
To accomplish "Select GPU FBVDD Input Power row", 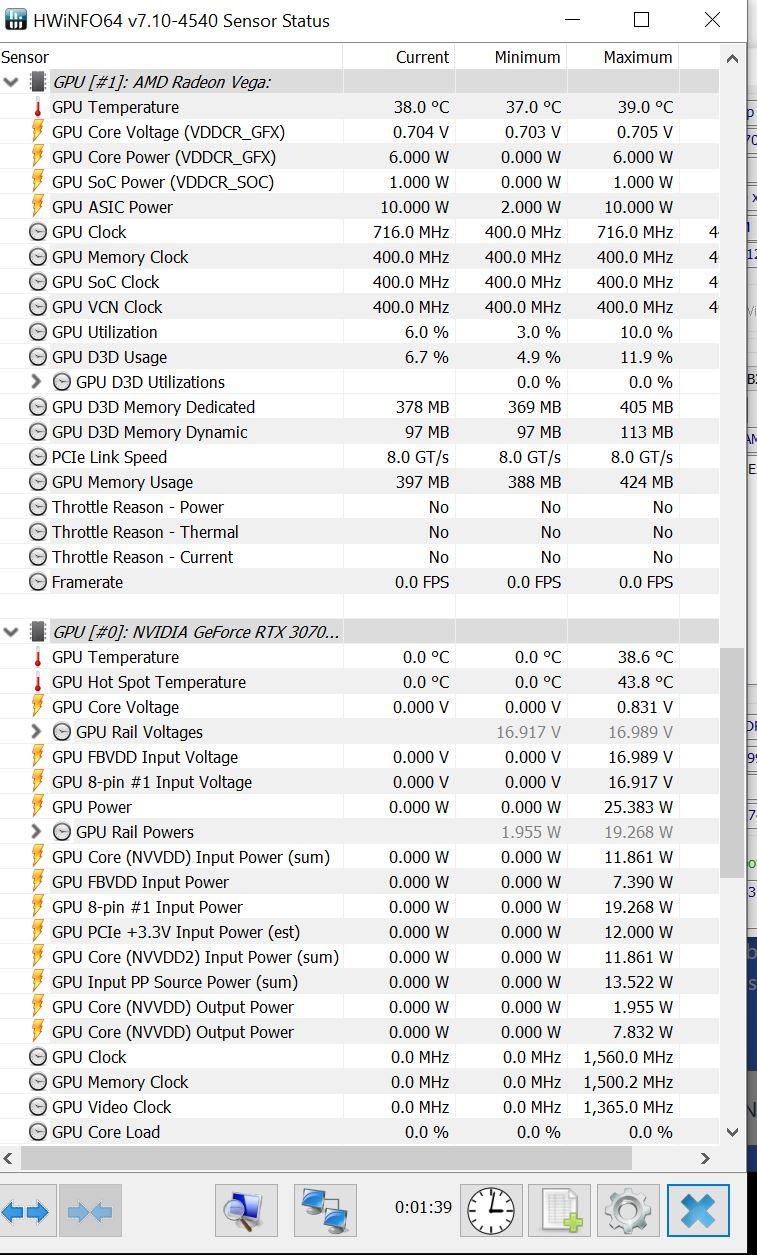I will click(359, 882).
